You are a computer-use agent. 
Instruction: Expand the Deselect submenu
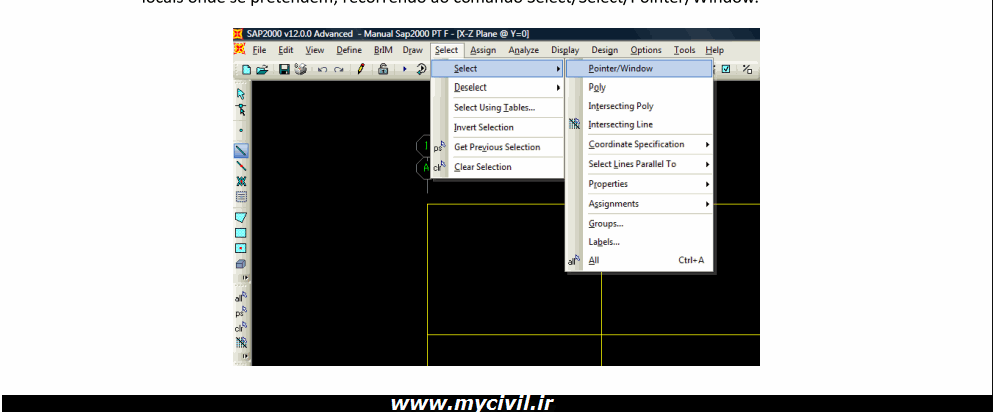click(x=498, y=87)
